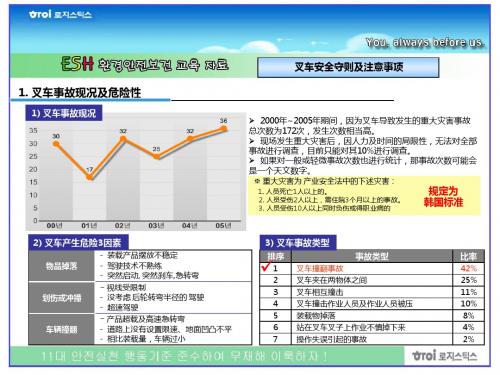The width and height of the screenshot is (500, 375).
Task: Click the '叉车夹在两物体之间' row
Action: point(372,280)
